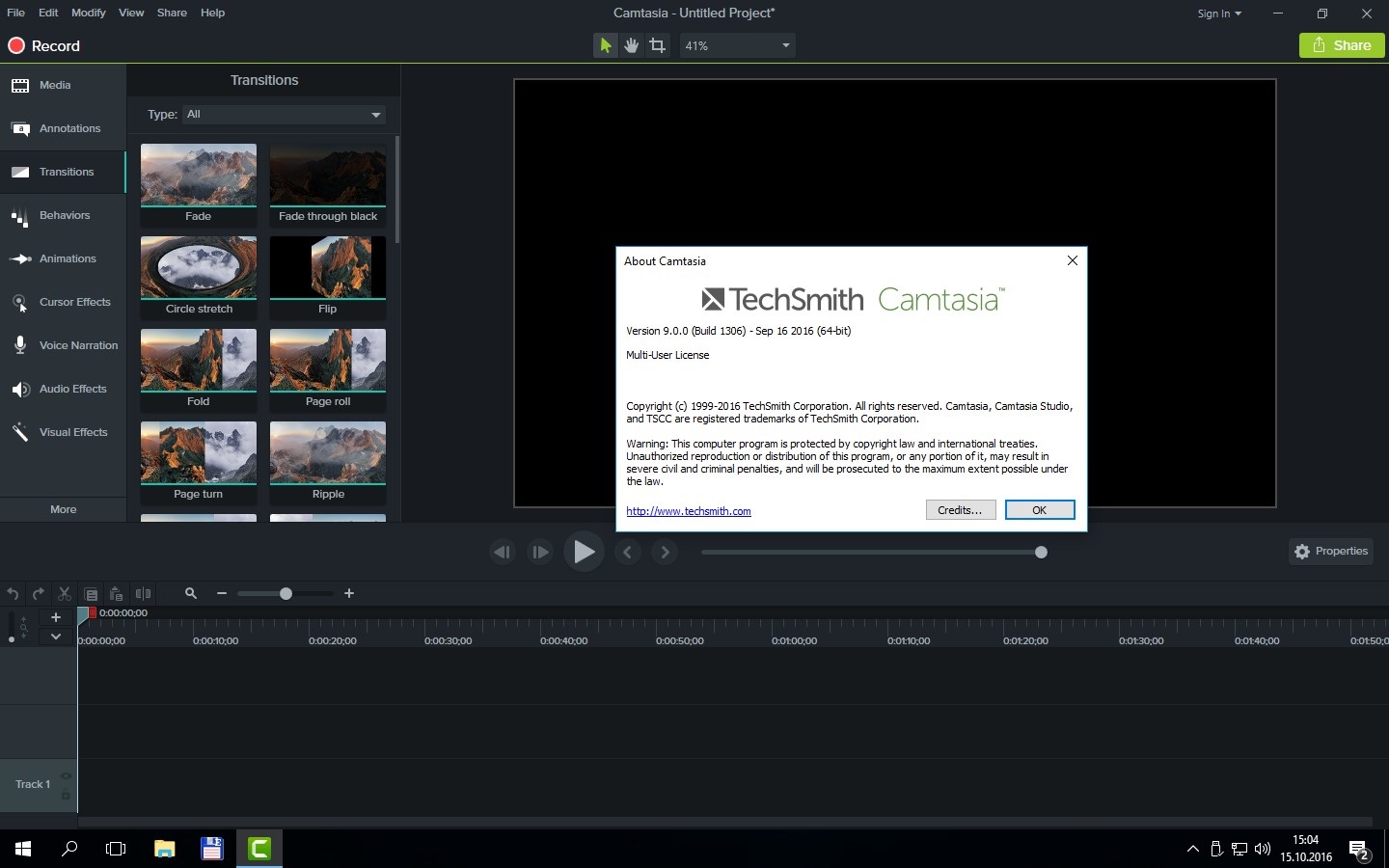The width and height of the screenshot is (1389, 868).
Task: Open the View menu
Action: click(131, 13)
